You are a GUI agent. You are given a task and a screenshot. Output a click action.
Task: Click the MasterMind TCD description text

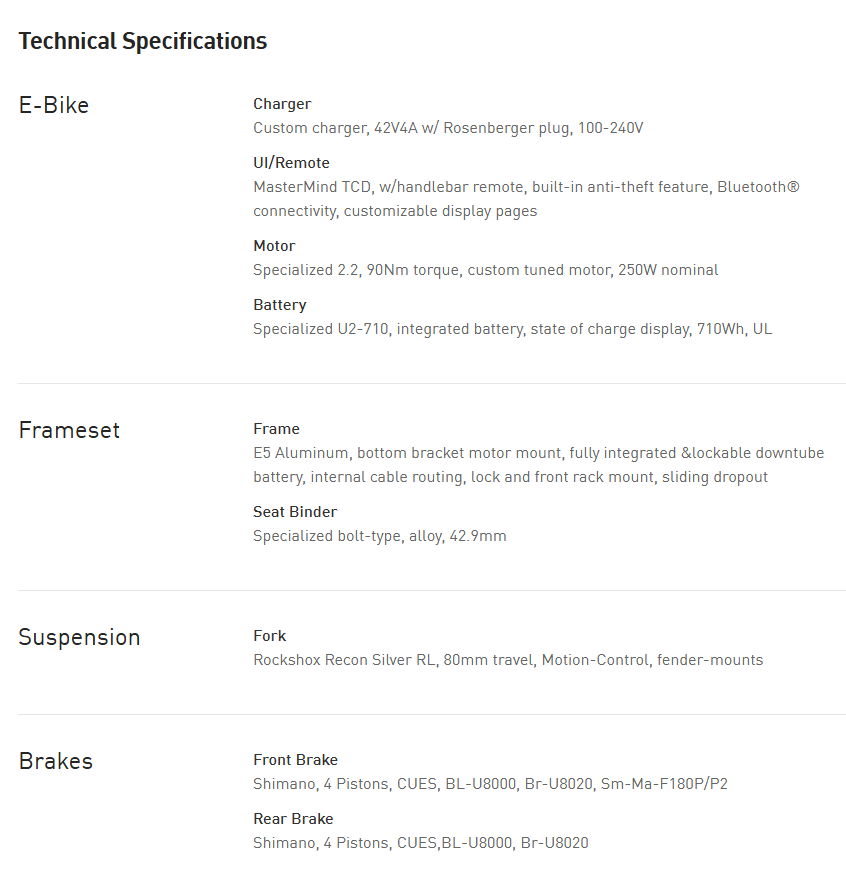coord(526,199)
